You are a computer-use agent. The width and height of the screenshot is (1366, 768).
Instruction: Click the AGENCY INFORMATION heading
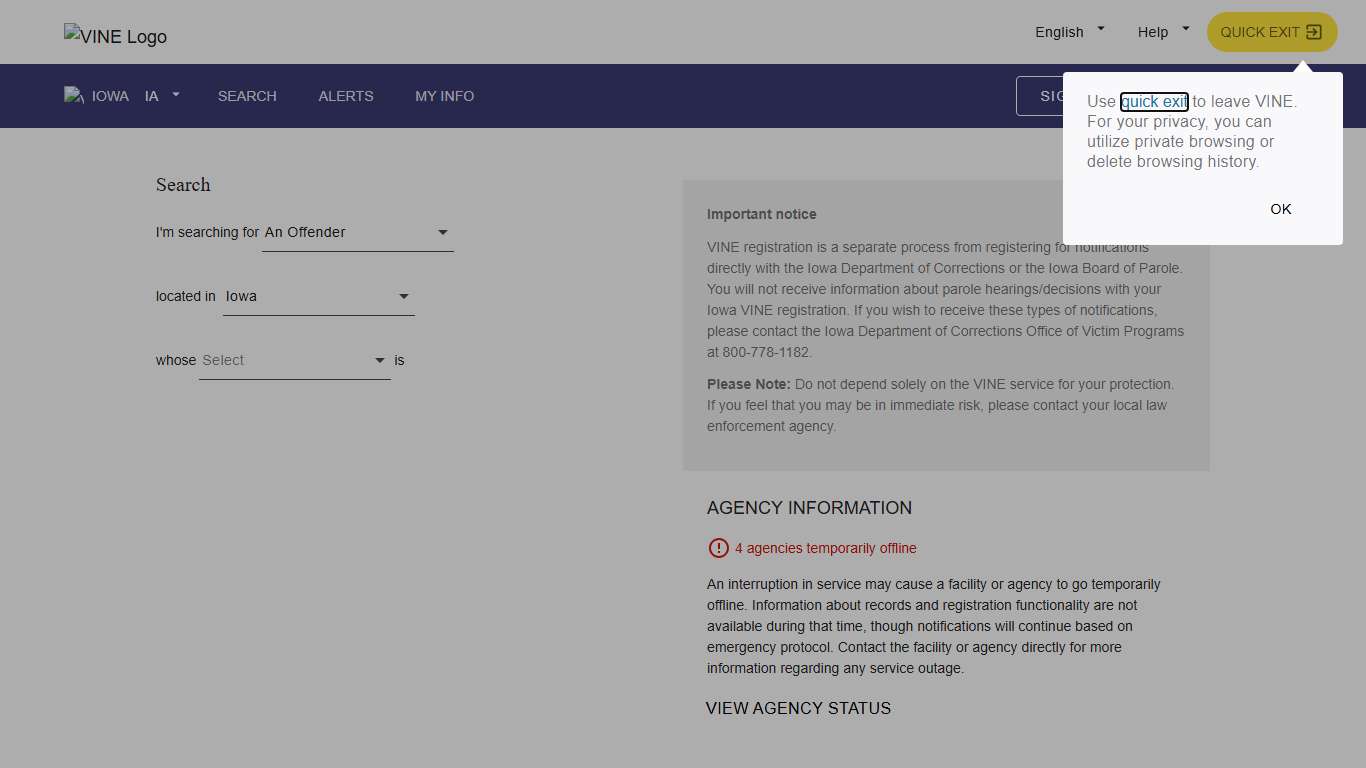809,508
